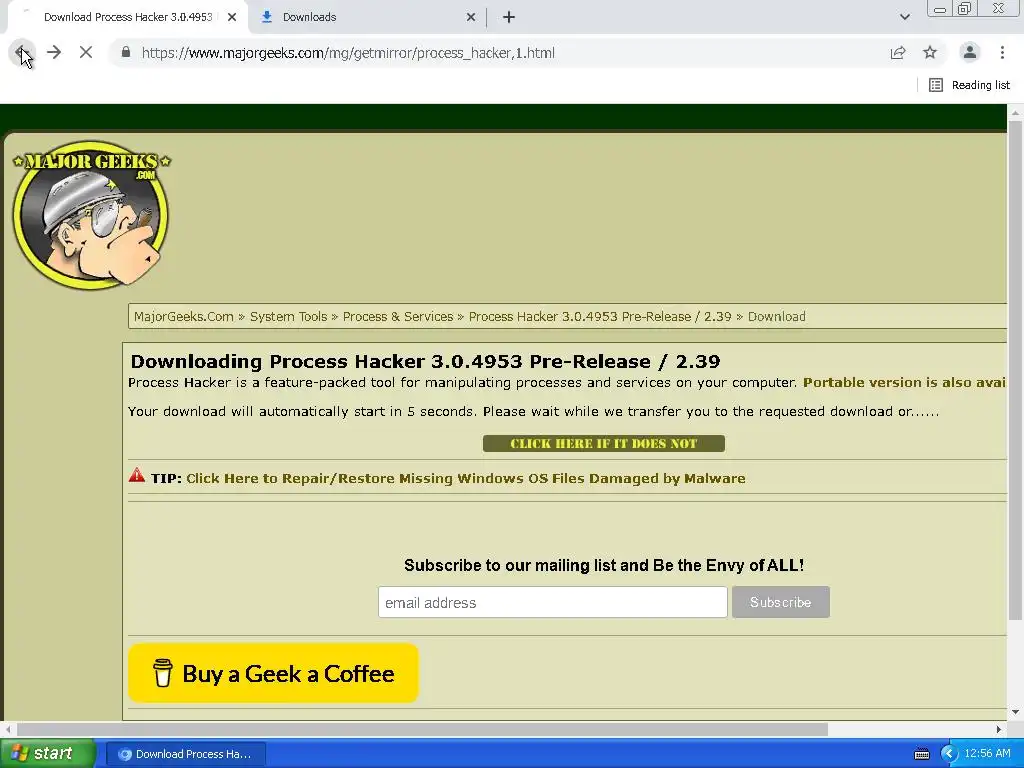
Task: Open System Tools breadcrumb link
Action: coord(288,317)
